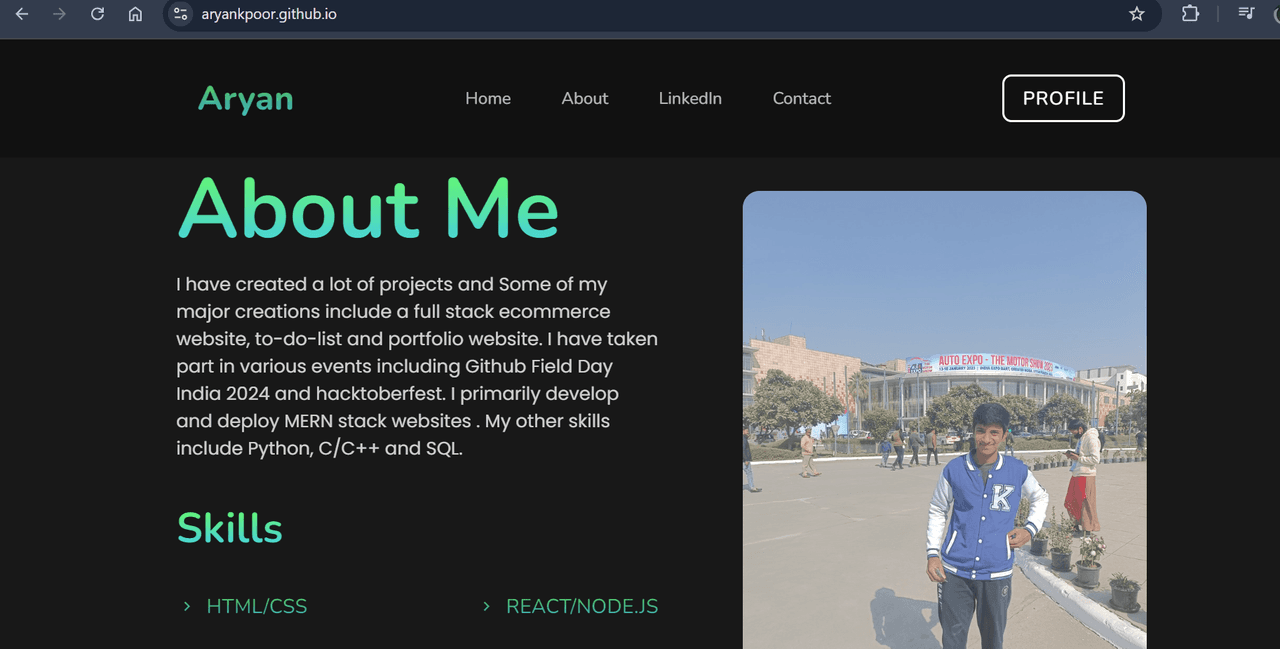The width and height of the screenshot is (1280, 649).
Task: Click the chevron beside HTML/CSS
Action: pos(187,607)
